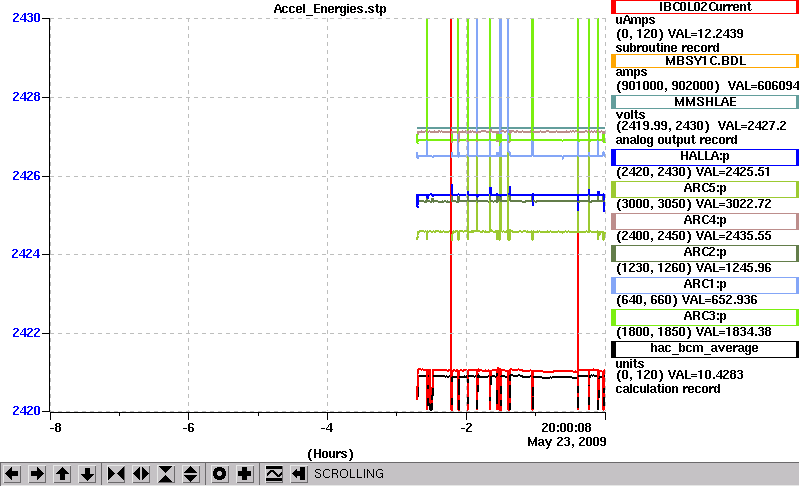The image size is (799, 486).
Task: Click the 2420 y-axis label
Action: (x=26, y=411)
